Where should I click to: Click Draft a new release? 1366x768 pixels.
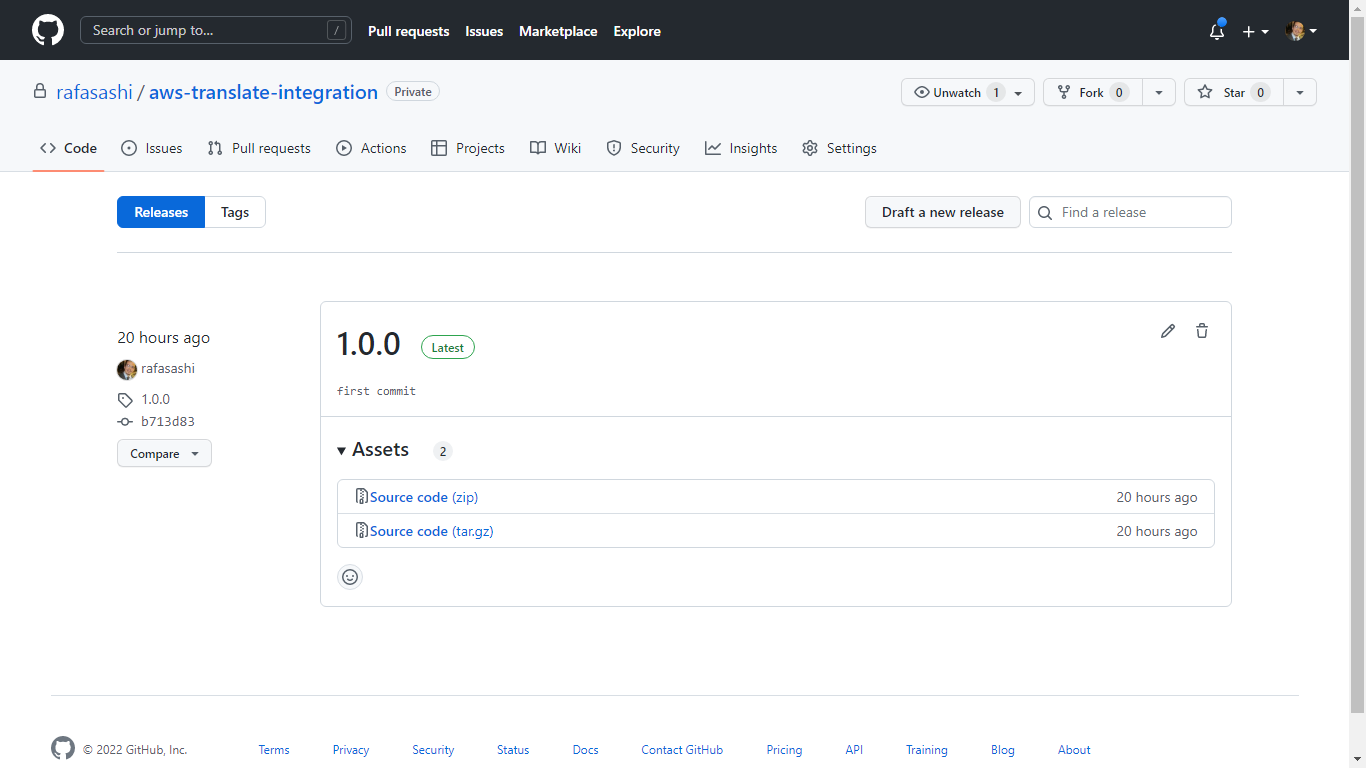click(x=943, y=212)
